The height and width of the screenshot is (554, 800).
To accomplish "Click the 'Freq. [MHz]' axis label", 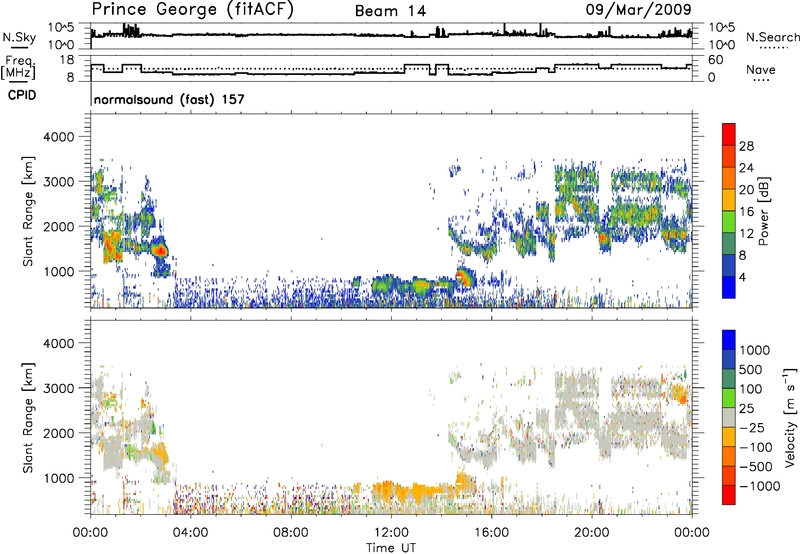I will click(x=18, y=67).
